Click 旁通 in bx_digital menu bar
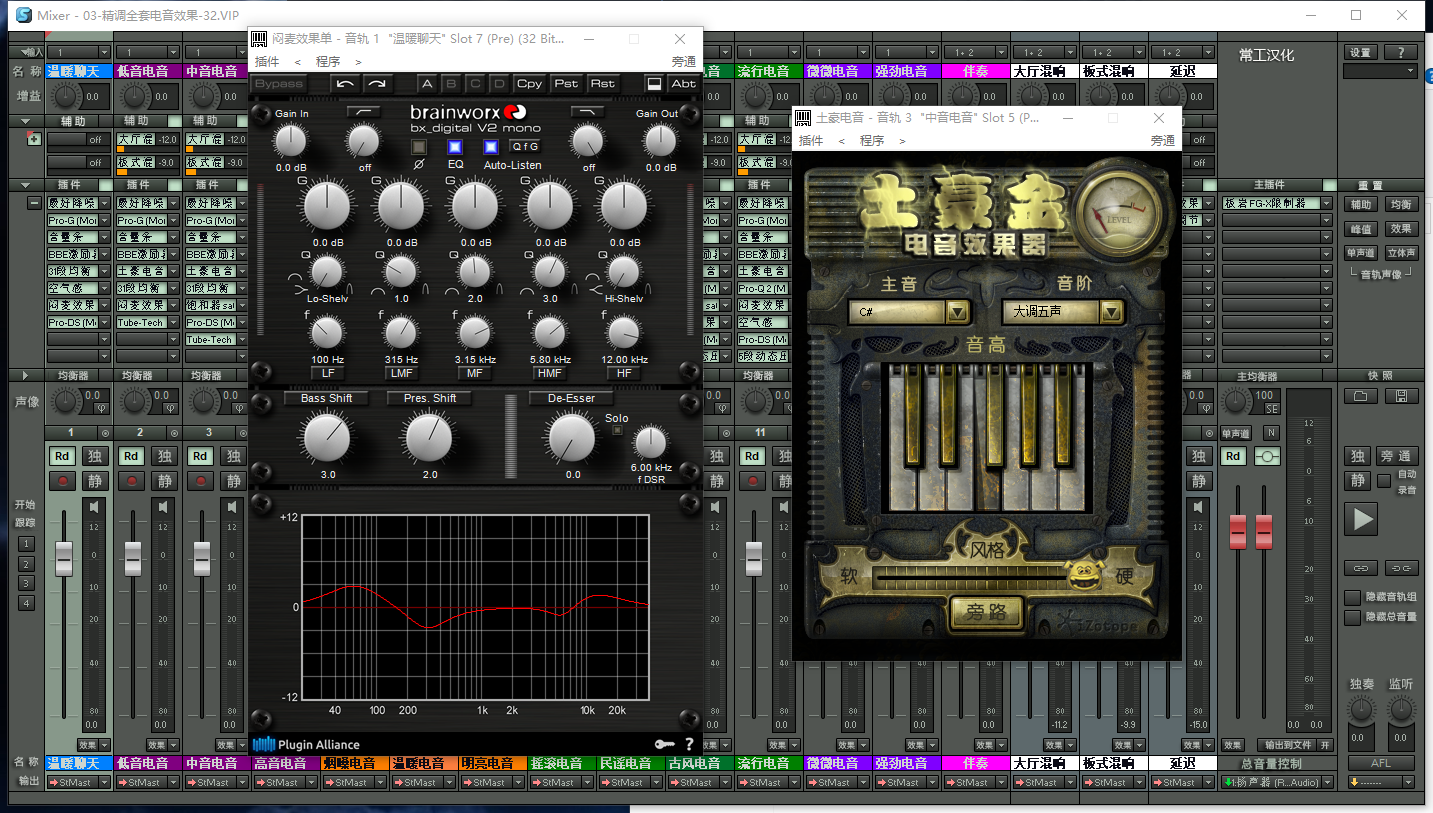 click(x=684, y=61)
